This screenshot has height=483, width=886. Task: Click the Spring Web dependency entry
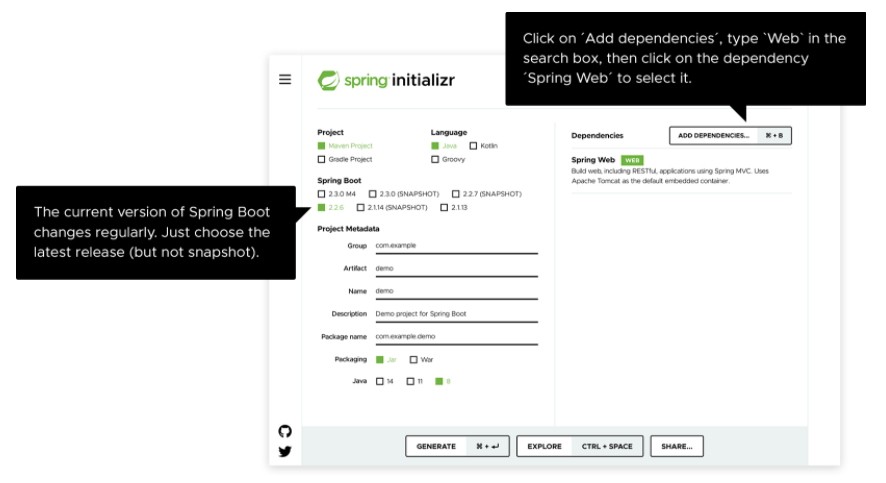[681, 170]
